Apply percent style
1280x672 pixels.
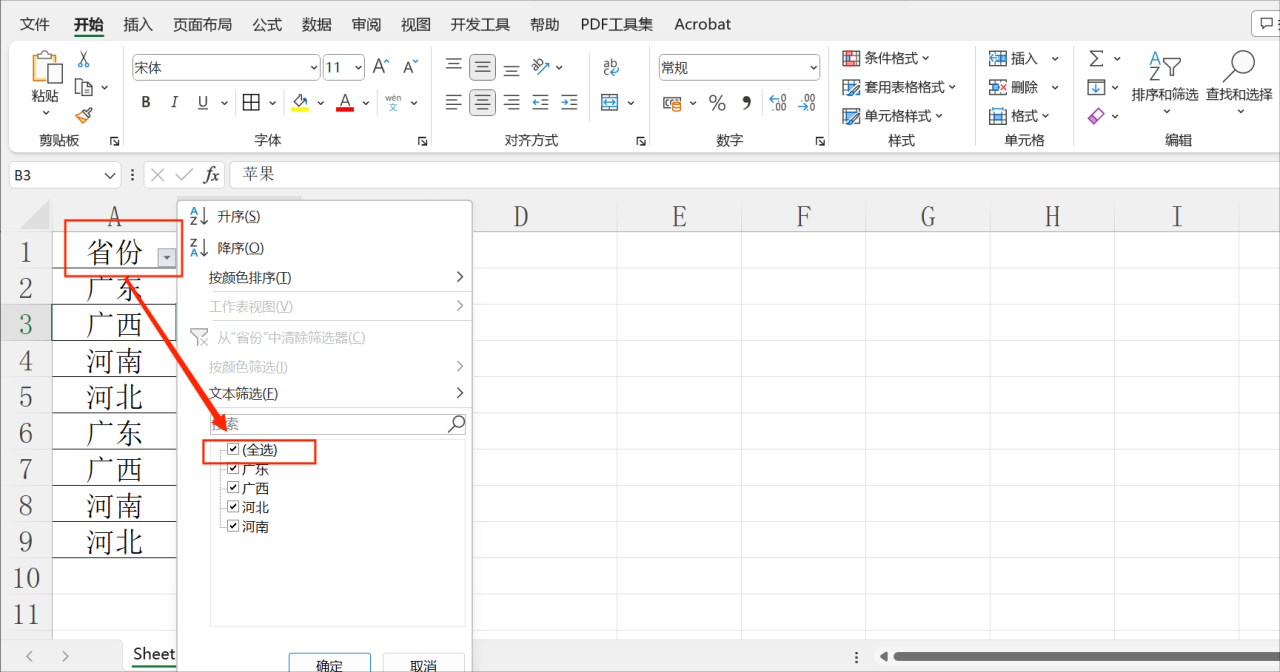coord(717,102)
